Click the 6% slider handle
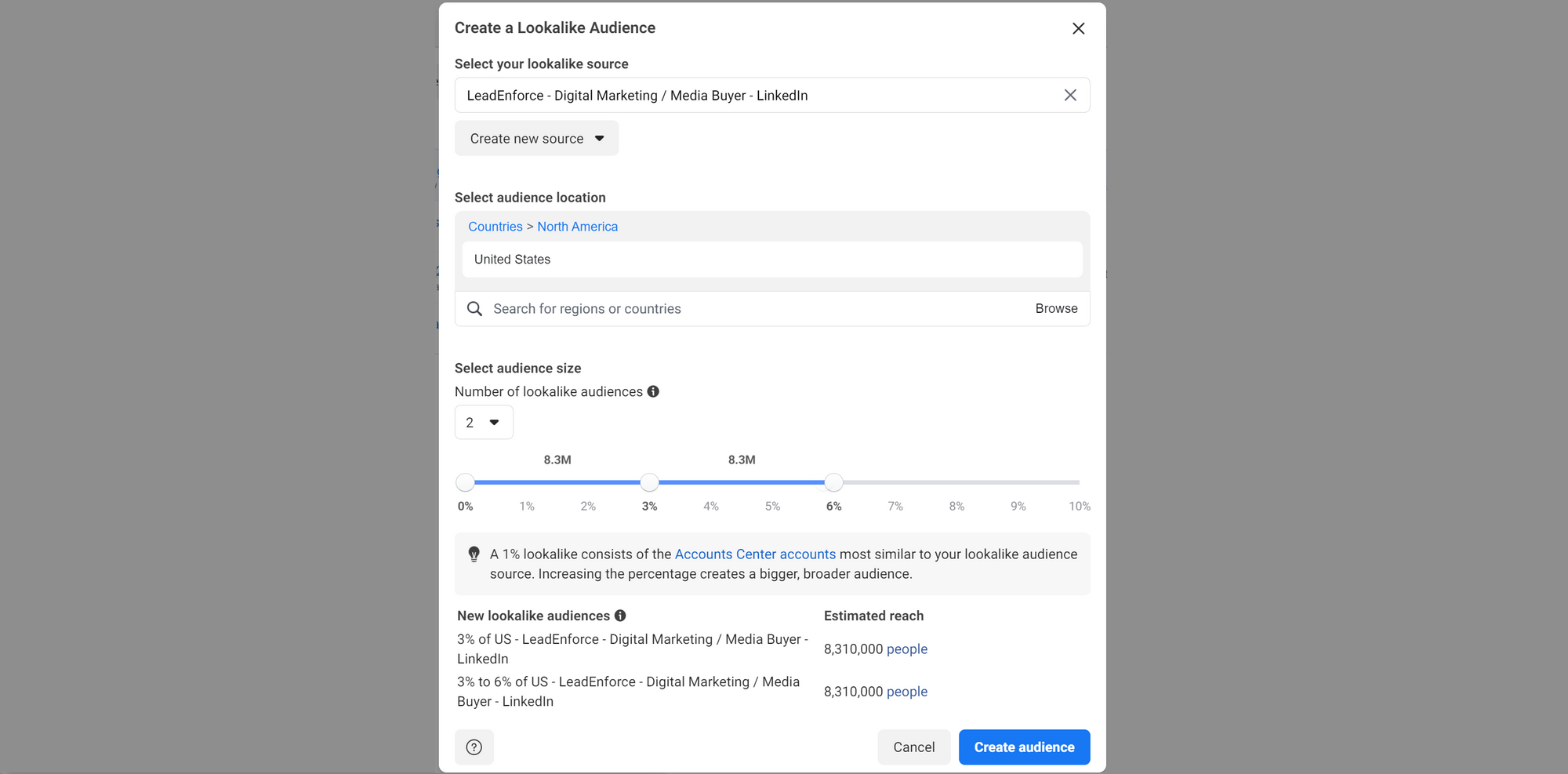 click(833, 482)
